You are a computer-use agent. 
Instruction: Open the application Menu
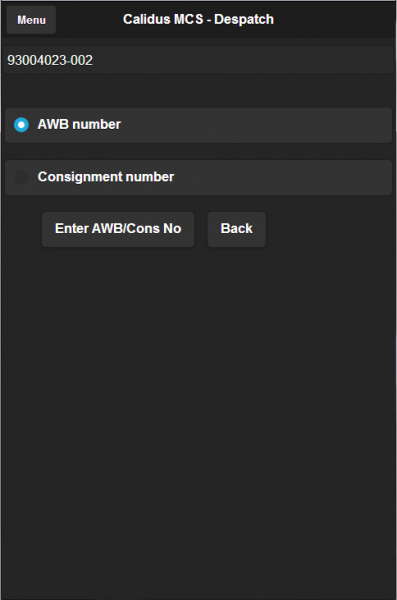31,20
